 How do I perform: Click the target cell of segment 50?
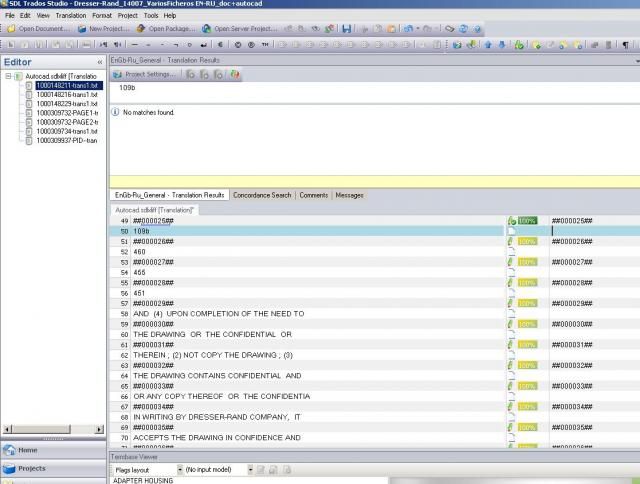point(595,231)
